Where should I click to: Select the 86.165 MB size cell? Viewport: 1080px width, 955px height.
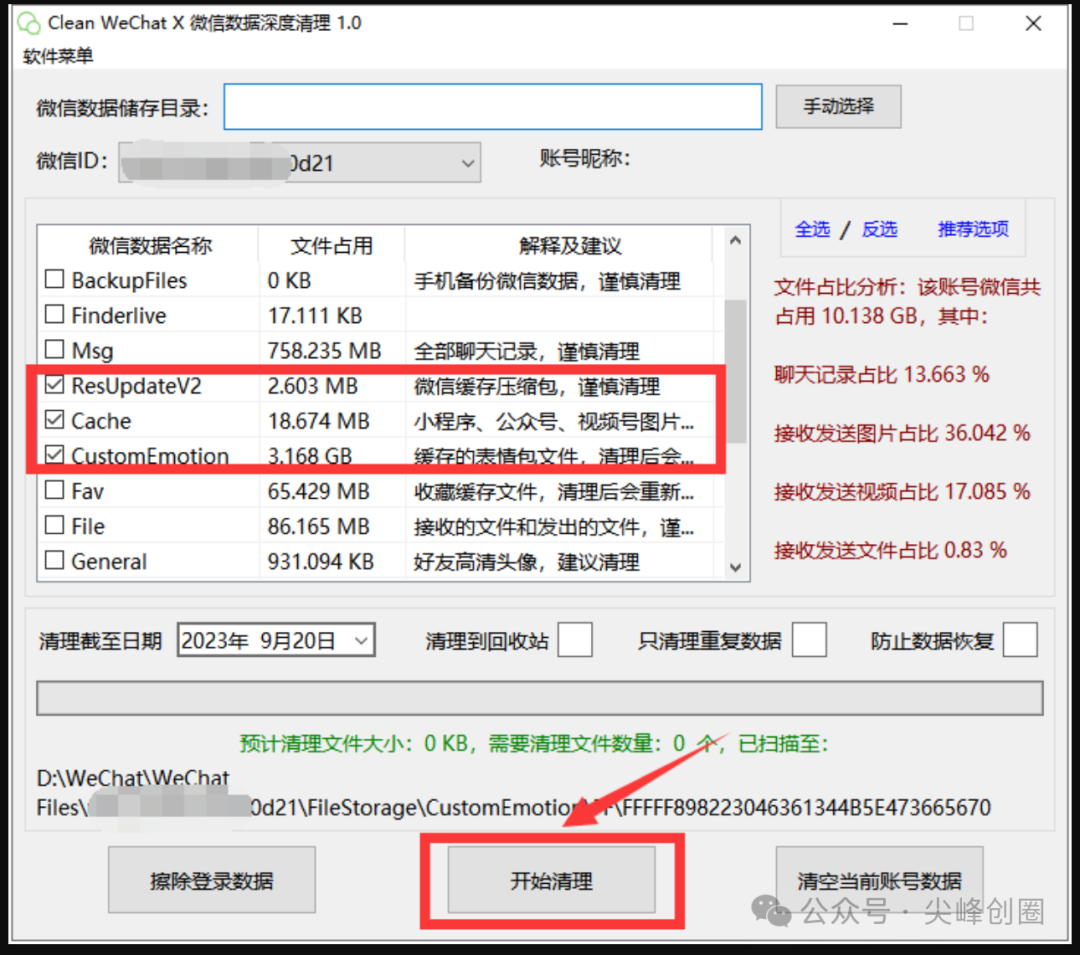pos(318,527)
